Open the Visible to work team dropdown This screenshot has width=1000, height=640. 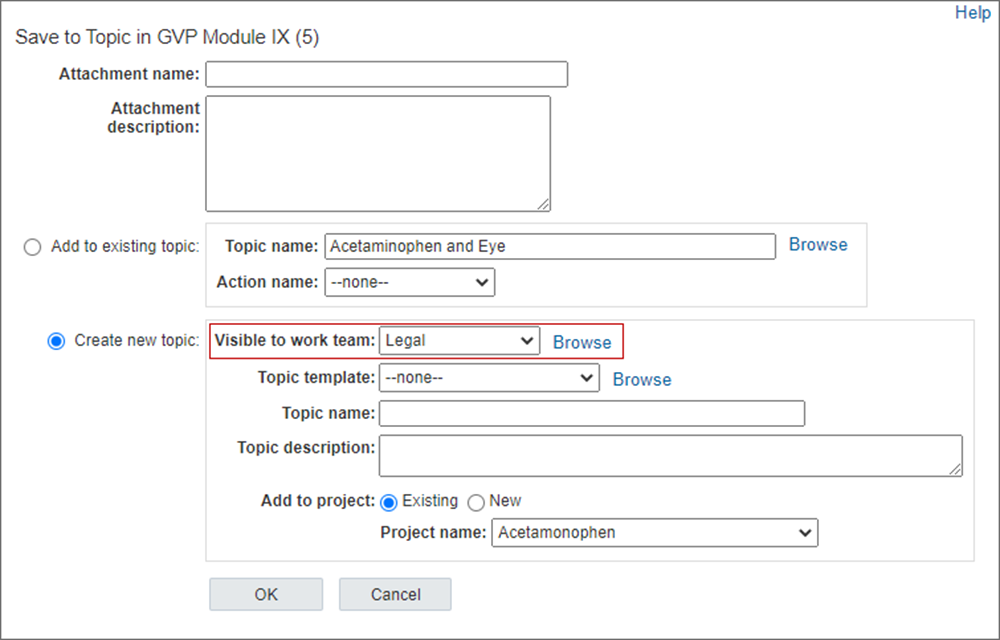click(459, 340)
